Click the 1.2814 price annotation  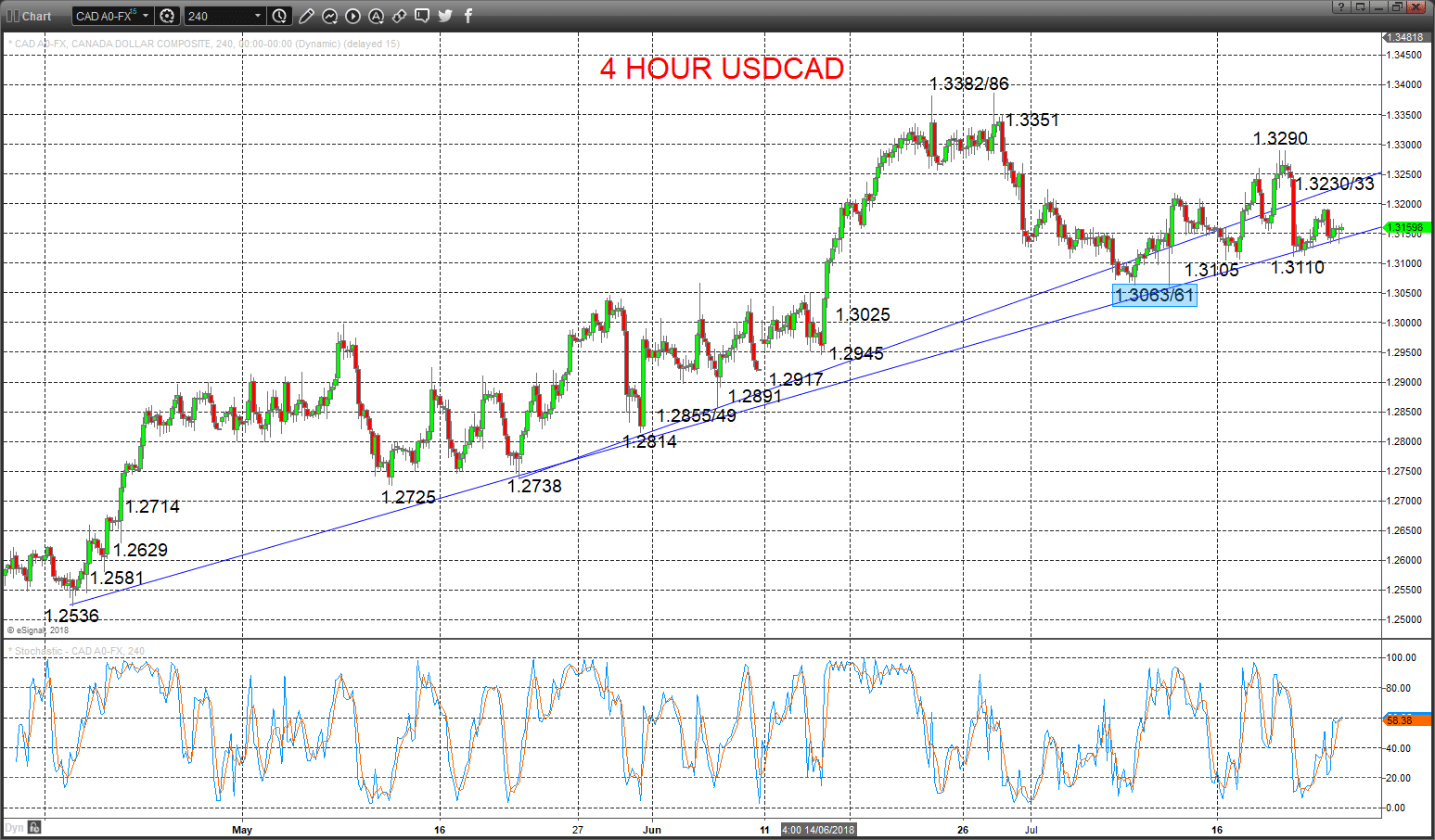[650, 441]
